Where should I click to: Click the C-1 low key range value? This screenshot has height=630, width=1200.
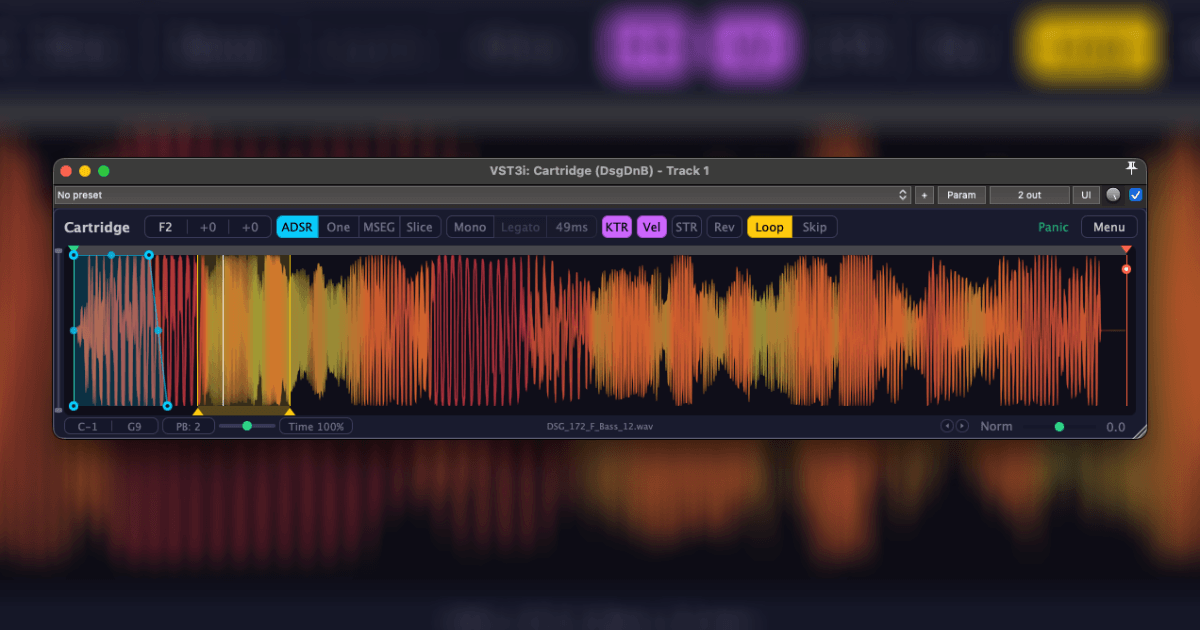(x=88, y=426)
